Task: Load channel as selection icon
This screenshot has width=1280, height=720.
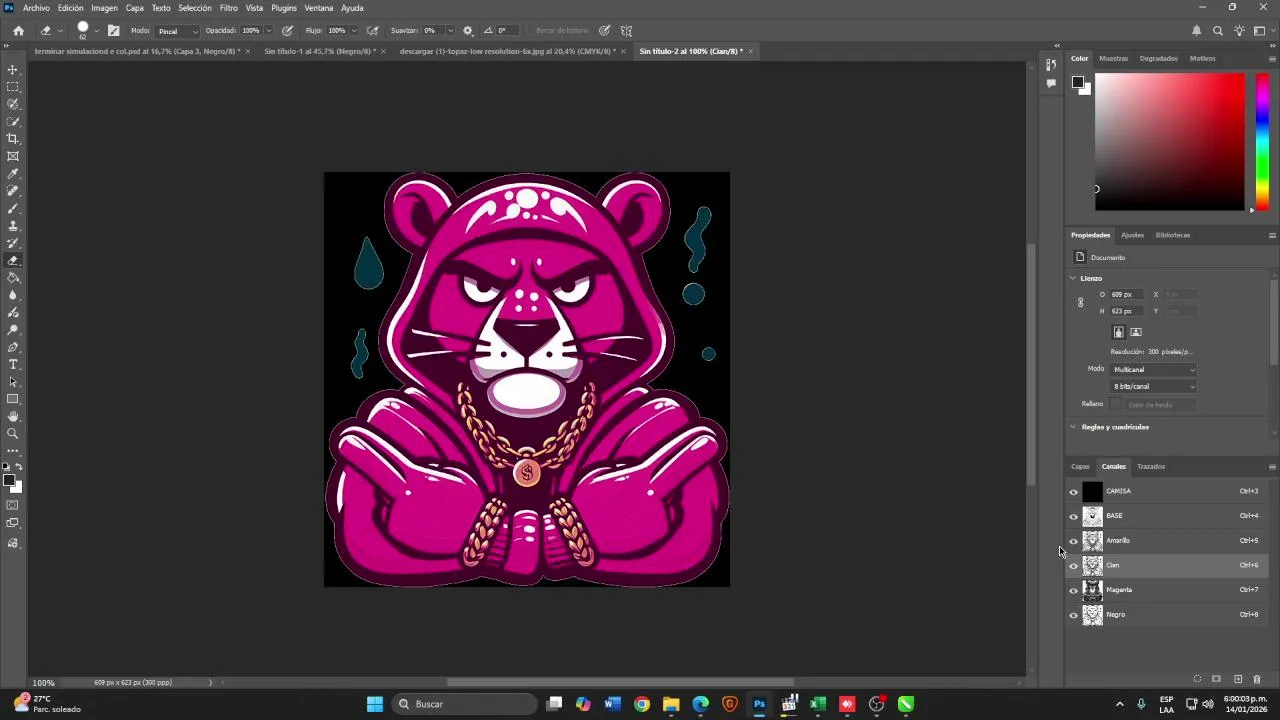Action: click(x=1197, y=679)
